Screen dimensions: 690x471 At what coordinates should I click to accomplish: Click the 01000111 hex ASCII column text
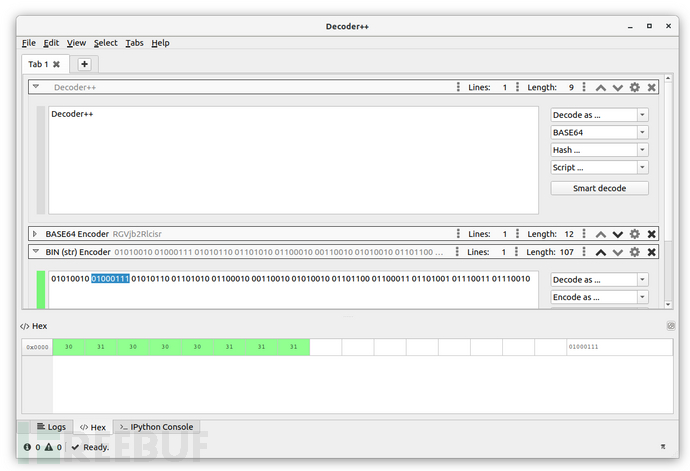tap(583, 347)
